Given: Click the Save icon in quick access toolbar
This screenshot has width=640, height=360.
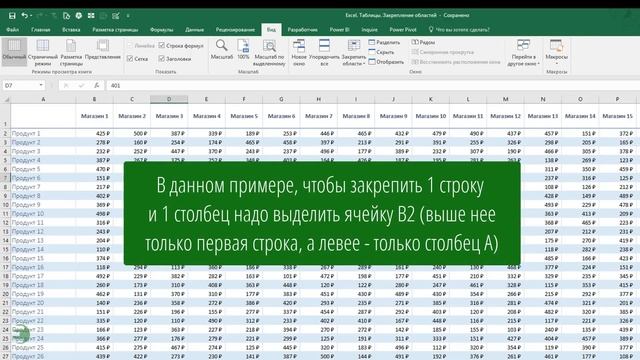Looking at the screenshot, I should pyautogui.click(x=12, y=16).
